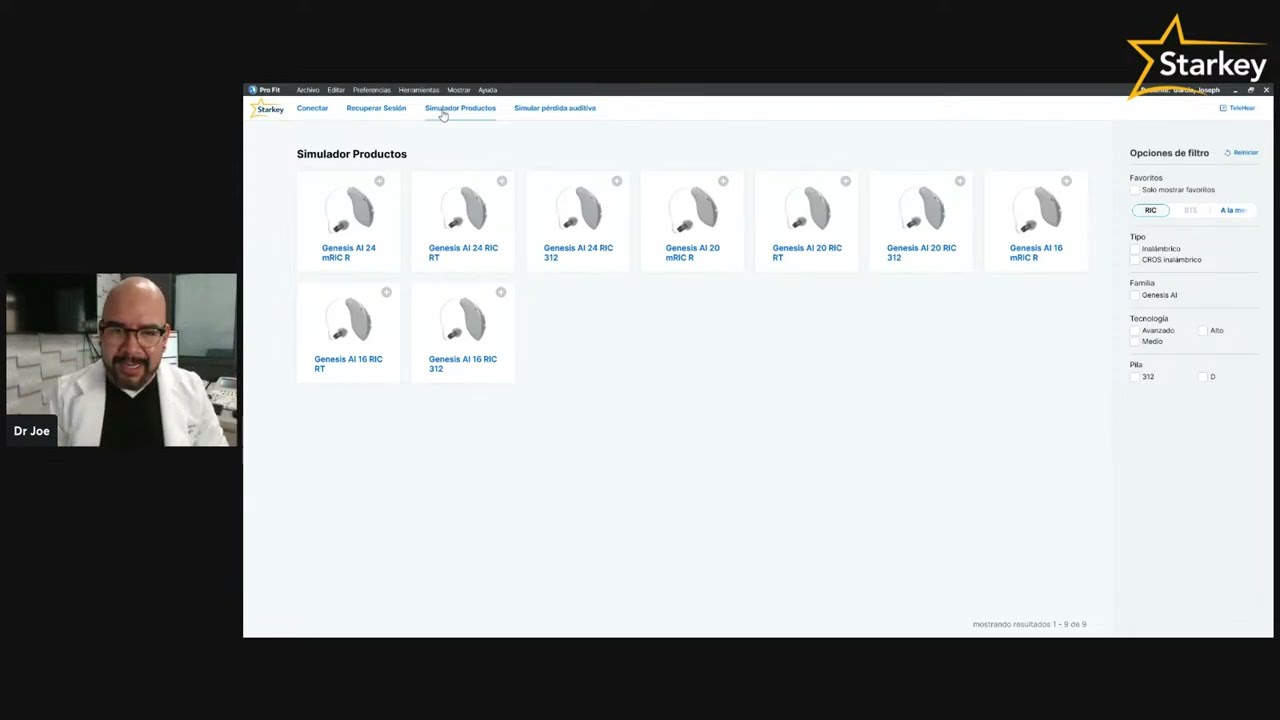
Task: Select Genesis AI 20 mRIC R hearing aid image
Action: [692, 211]
